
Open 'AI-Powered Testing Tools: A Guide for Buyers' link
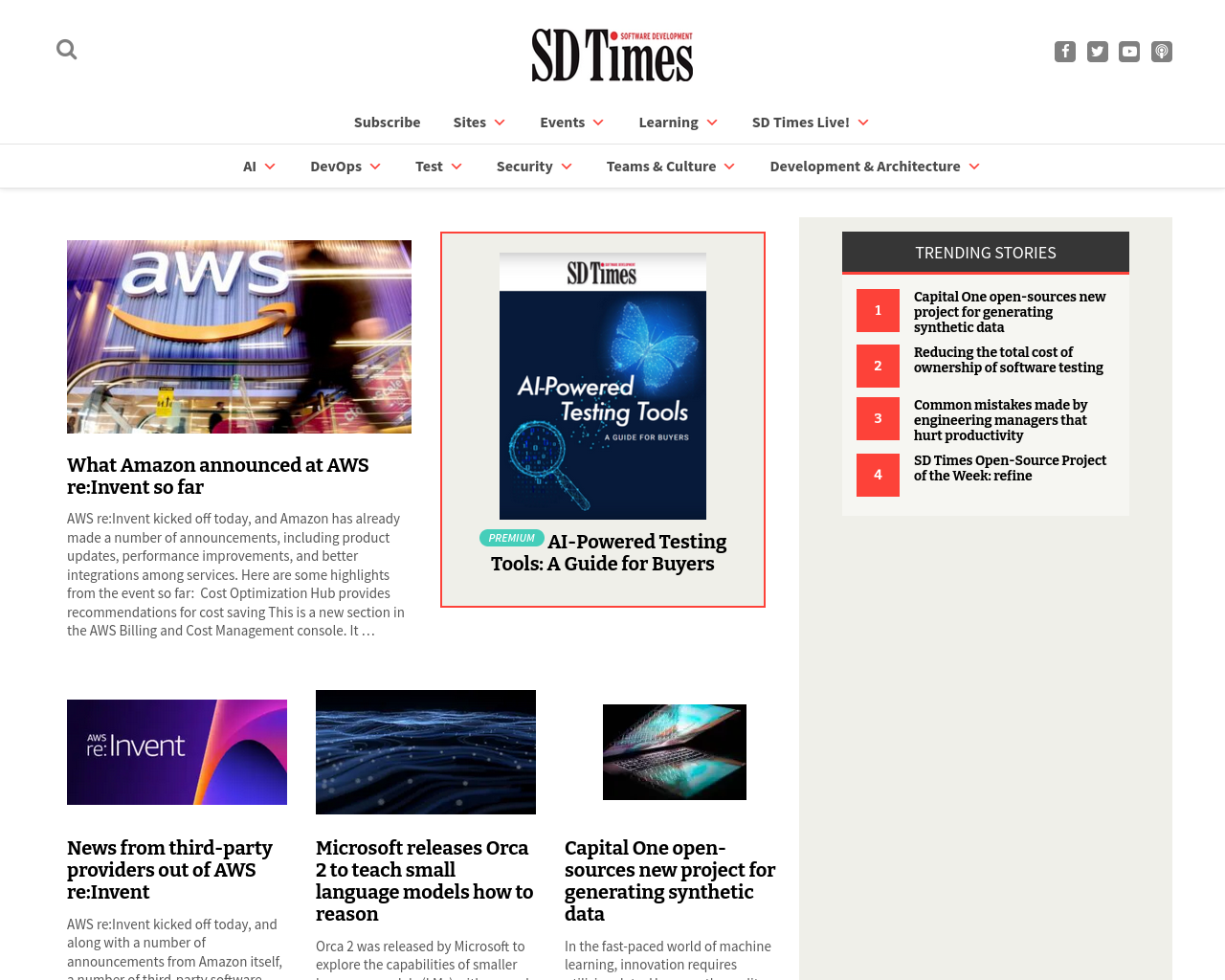(x=609, y=552)
